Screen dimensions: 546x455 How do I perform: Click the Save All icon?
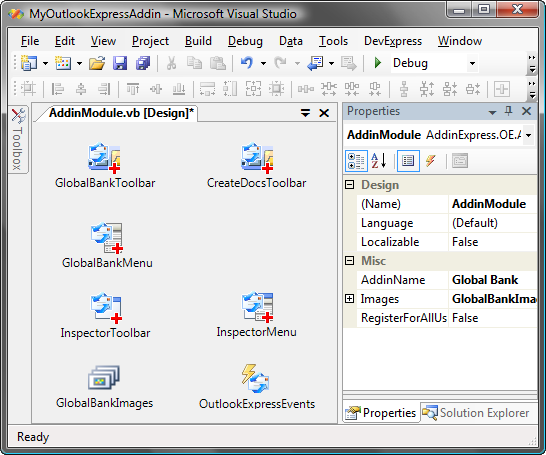pos(143,63)
